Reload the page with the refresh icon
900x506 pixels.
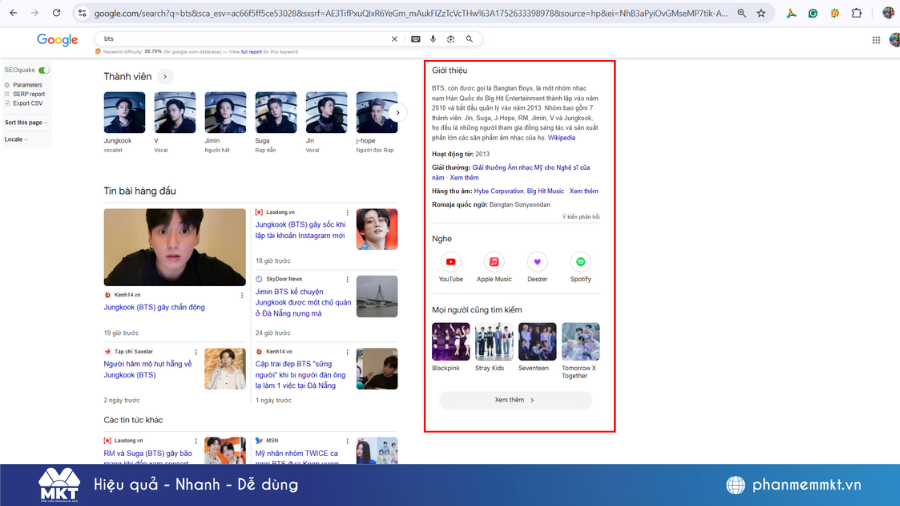tap(56, 13)
